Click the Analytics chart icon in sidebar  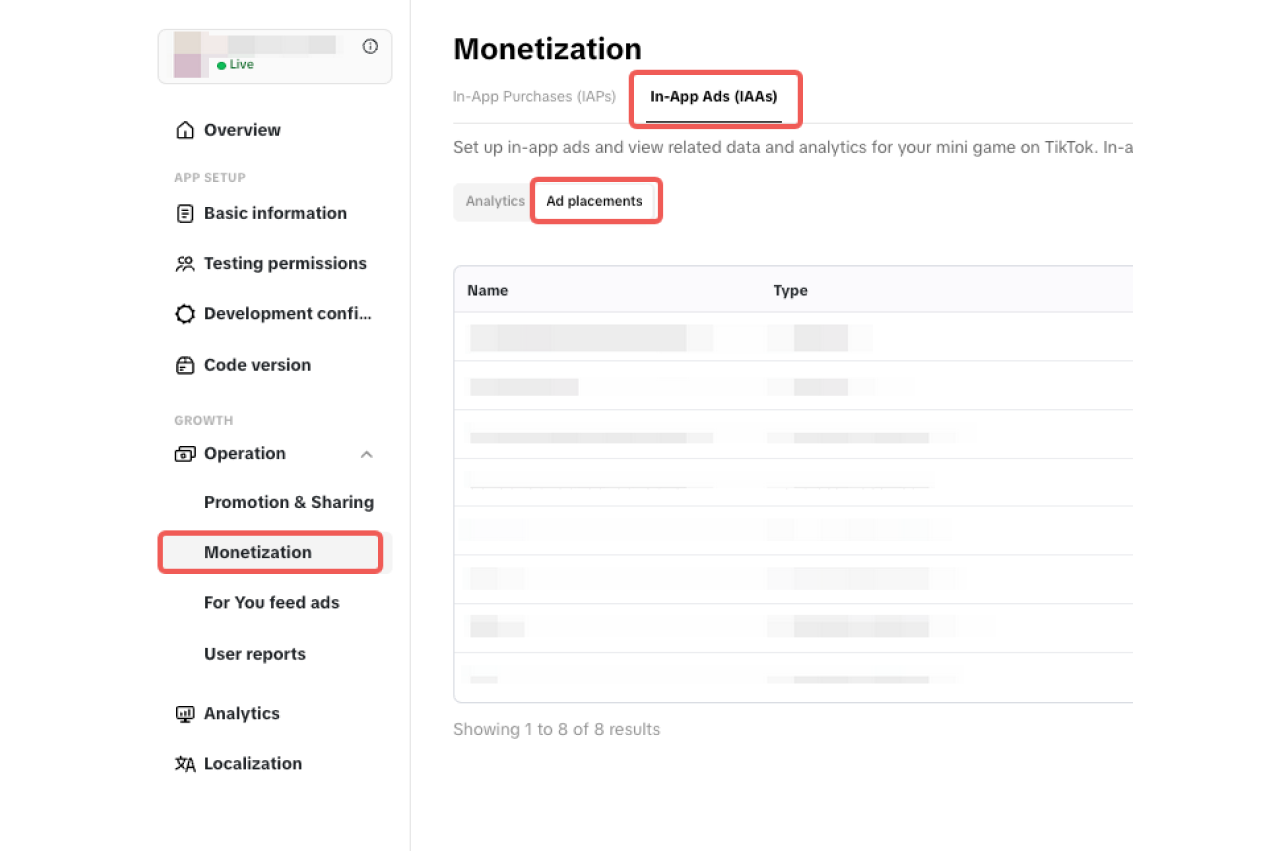point(185,714)
